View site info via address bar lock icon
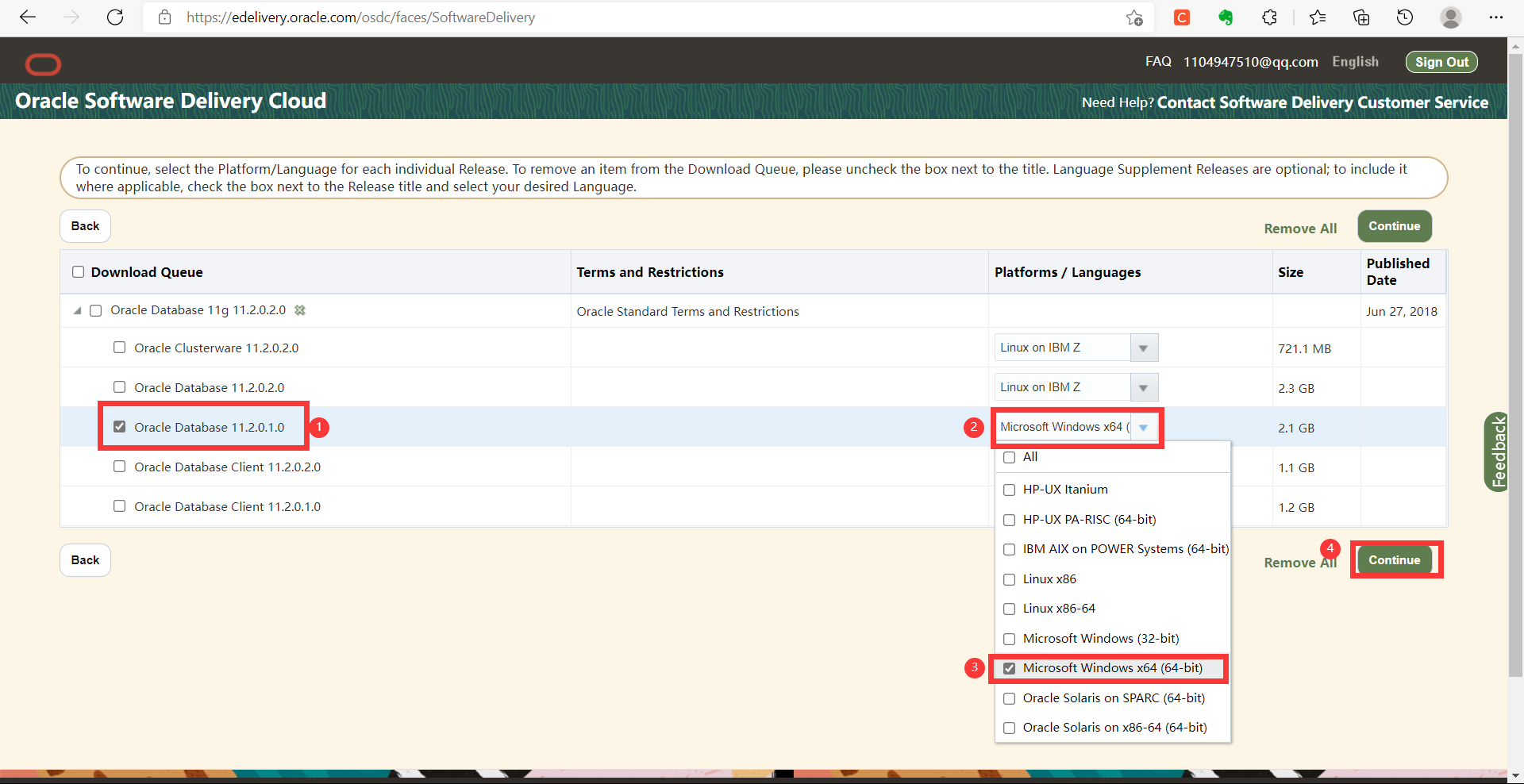 [165, 17]
